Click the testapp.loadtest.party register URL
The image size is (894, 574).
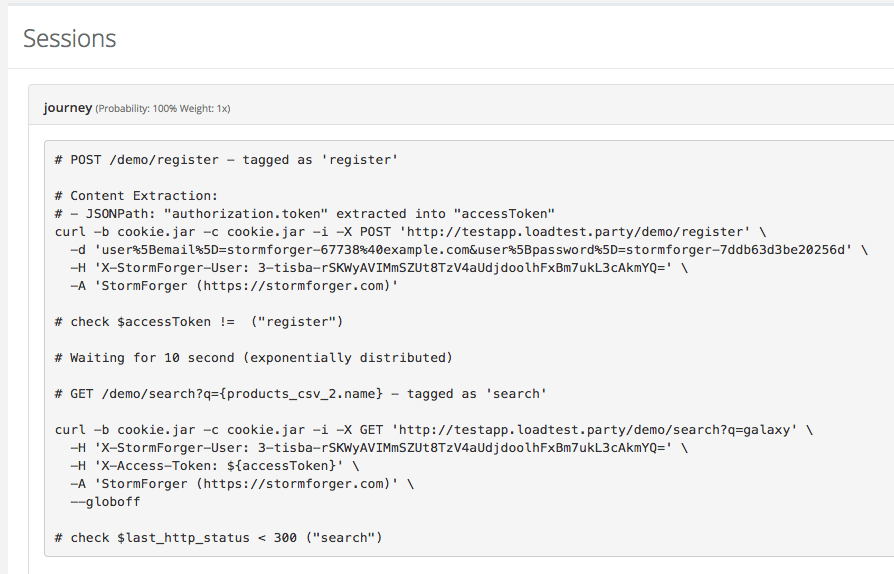pos(575,232)
